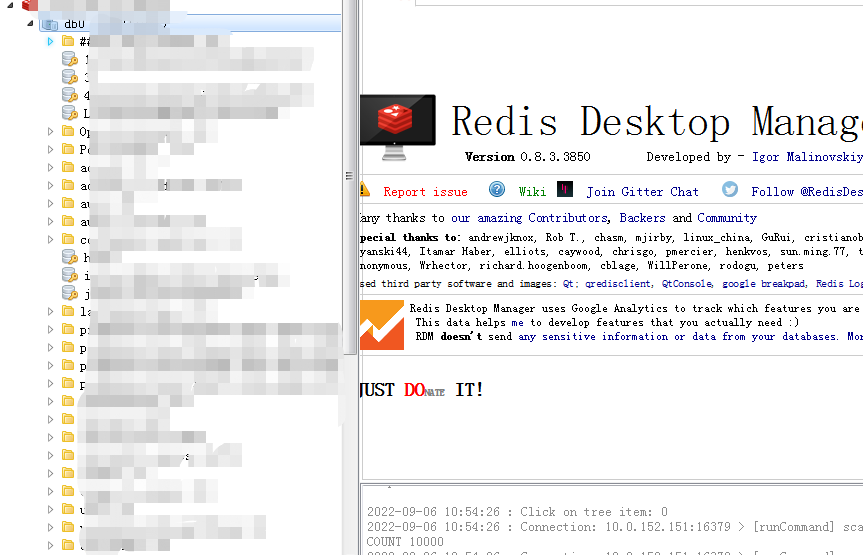The width and height of the screenshot is (863, 555).
Task: Click the JUST DONATE IT banner
Action: pyautogui.click(x=422, y=390)
